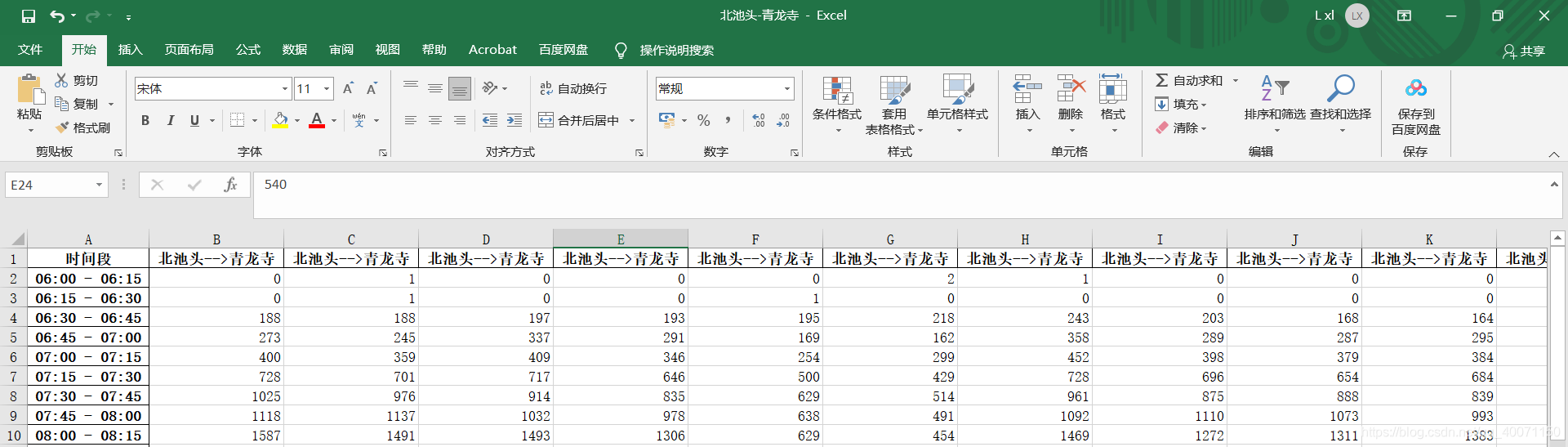Open the font name dropdown (宋体)
This screenshot has height=447, width=1568.
(285, 88)
